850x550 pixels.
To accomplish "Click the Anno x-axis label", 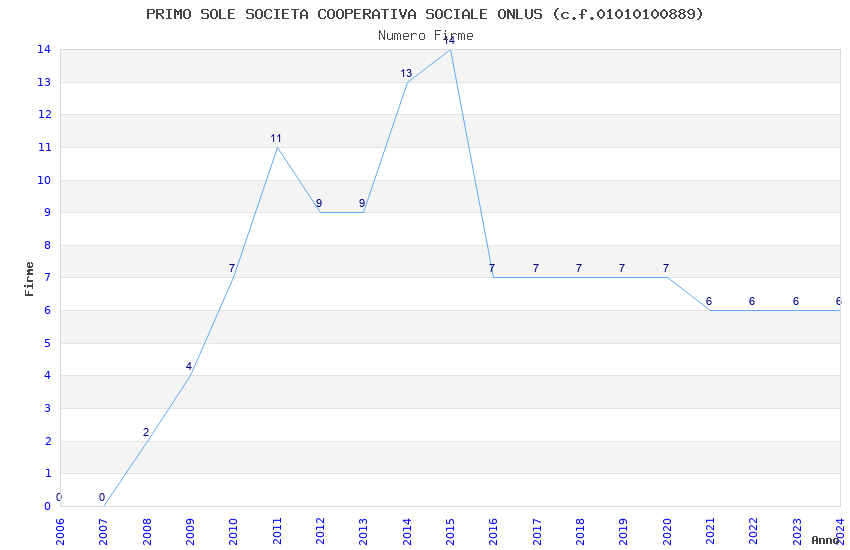I will point(825,540).
